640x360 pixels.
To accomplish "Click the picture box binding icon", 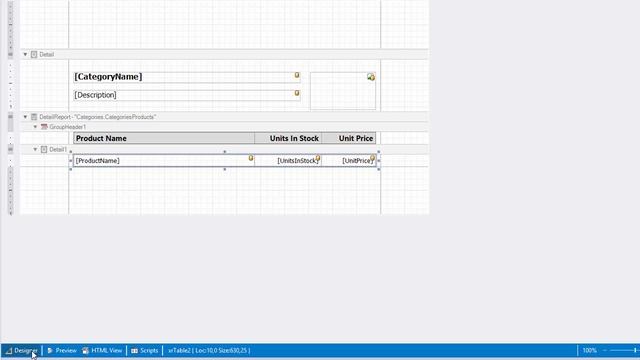I will click(x=371, y=77).
